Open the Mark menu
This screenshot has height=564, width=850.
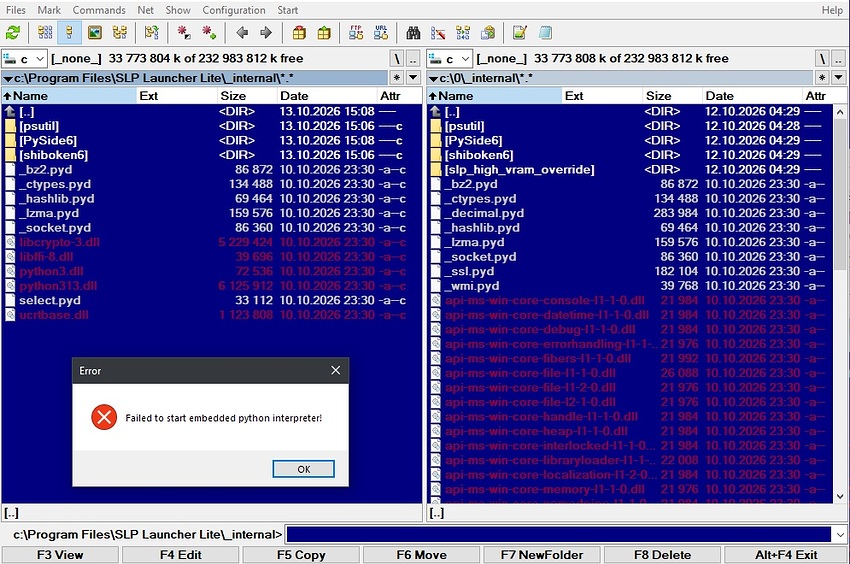click(x=49, y=10)
